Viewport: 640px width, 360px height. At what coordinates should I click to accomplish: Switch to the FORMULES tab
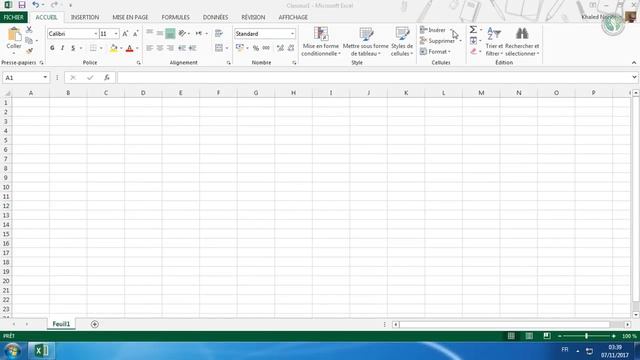point(176,17)
